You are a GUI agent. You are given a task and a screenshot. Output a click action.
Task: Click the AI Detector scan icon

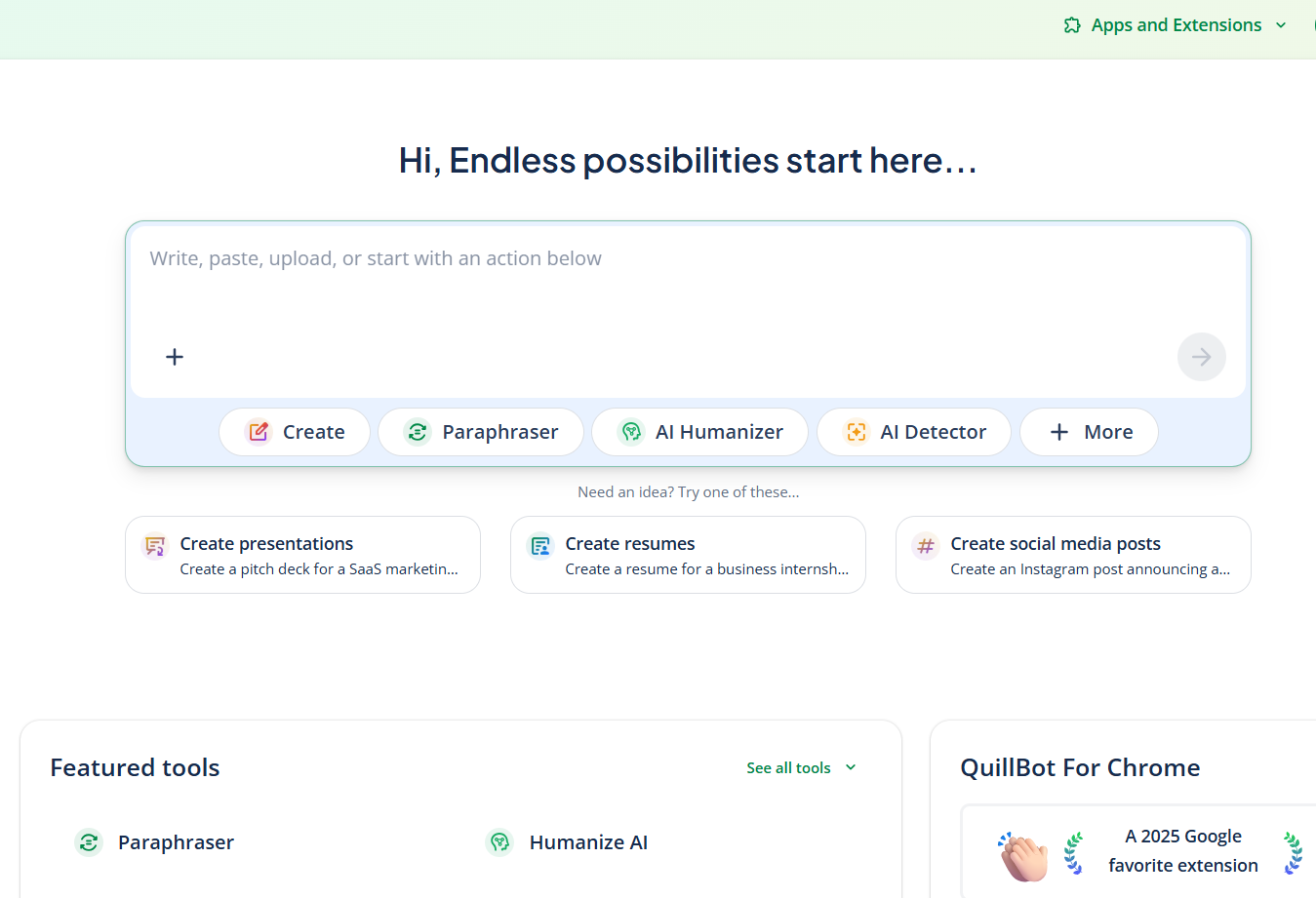(856, 432)
